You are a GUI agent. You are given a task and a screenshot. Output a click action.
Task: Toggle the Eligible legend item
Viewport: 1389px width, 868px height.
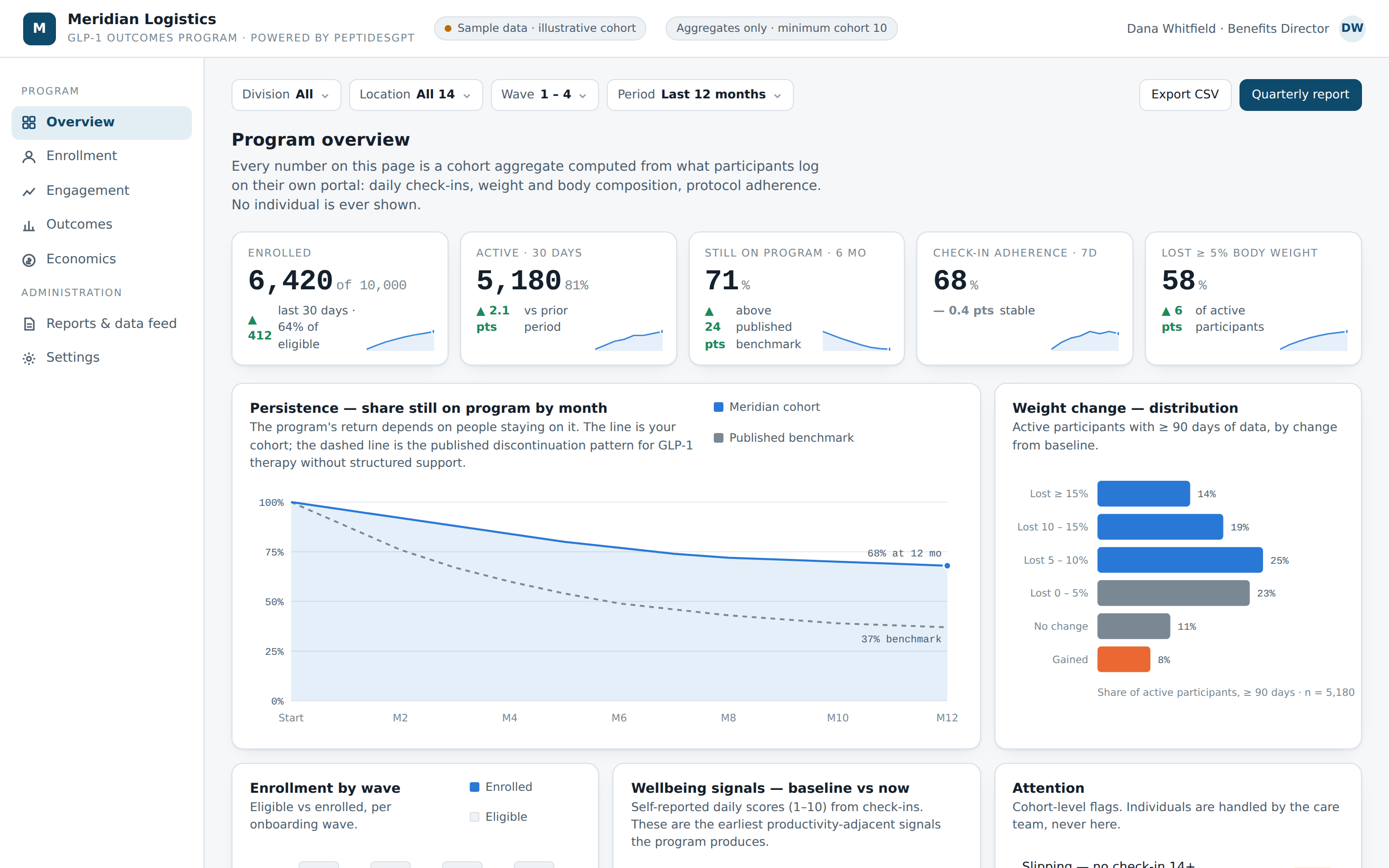click(x=498, y=817)
